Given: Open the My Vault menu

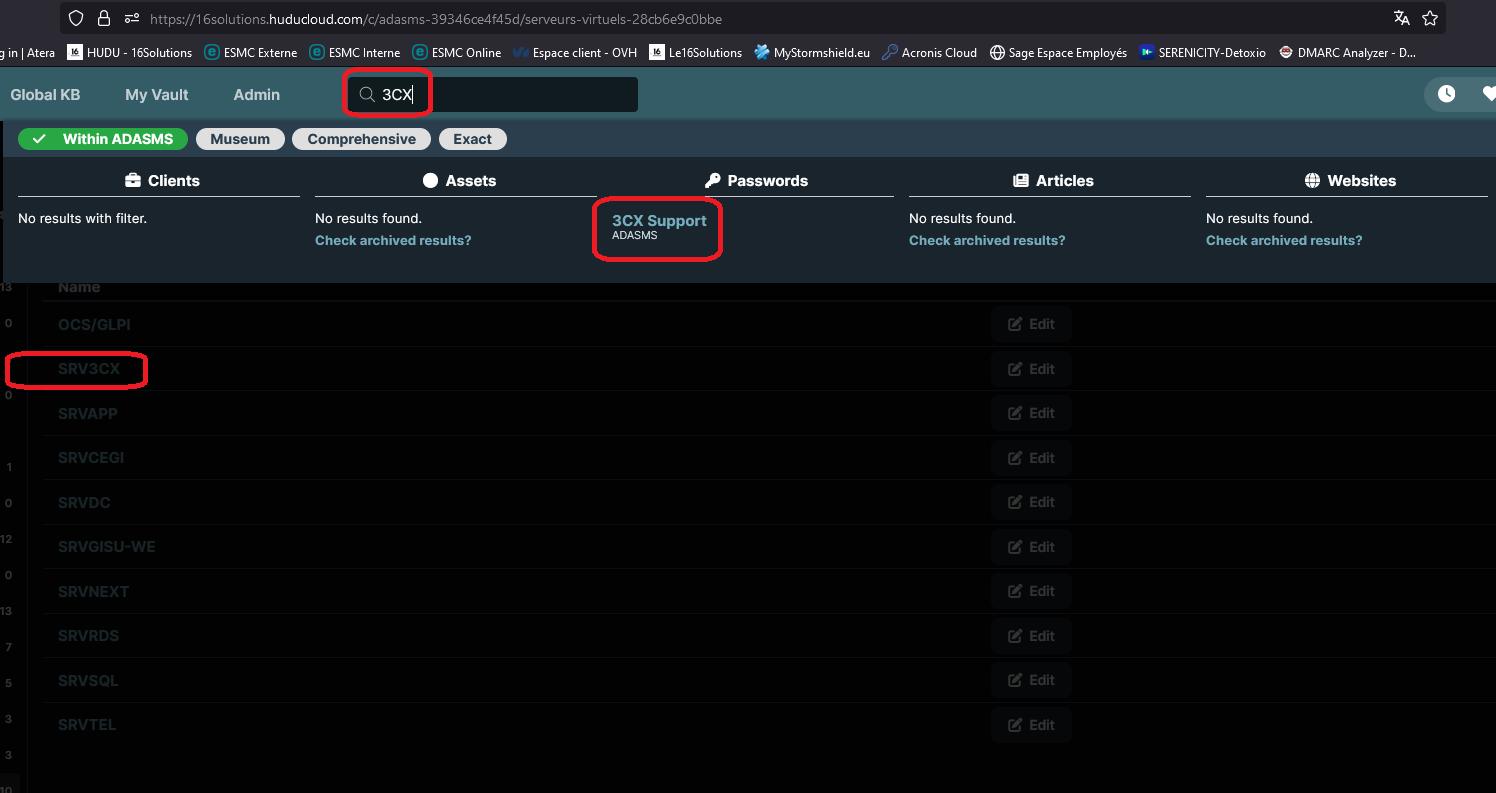Looking at the screenshot, I should tap(157, 94).
